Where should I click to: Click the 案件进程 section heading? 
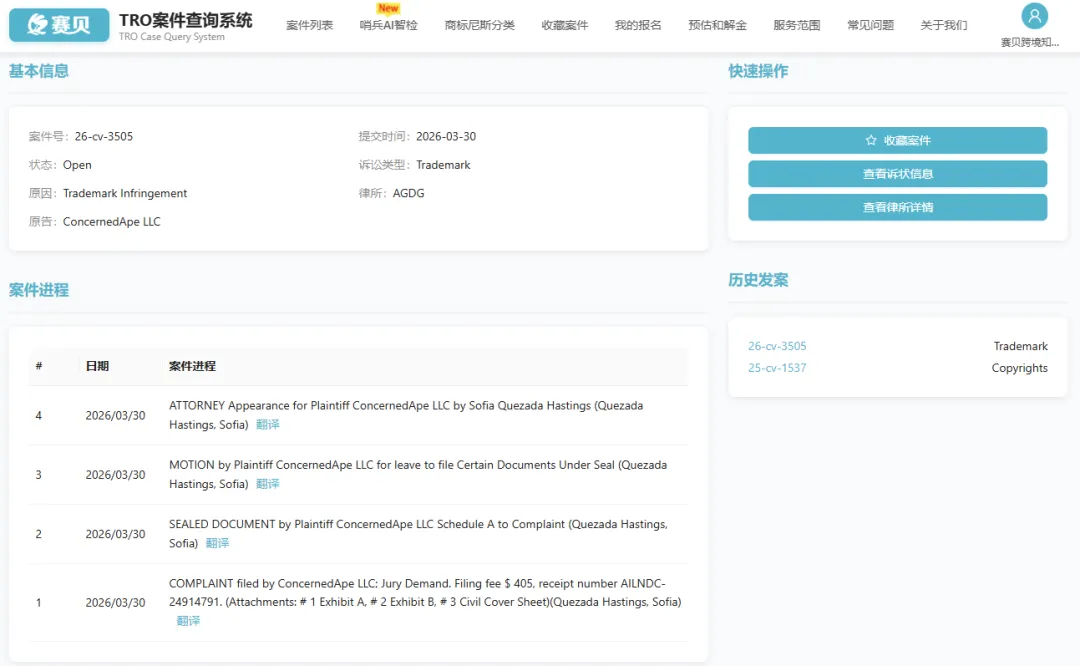coord(39,290)
